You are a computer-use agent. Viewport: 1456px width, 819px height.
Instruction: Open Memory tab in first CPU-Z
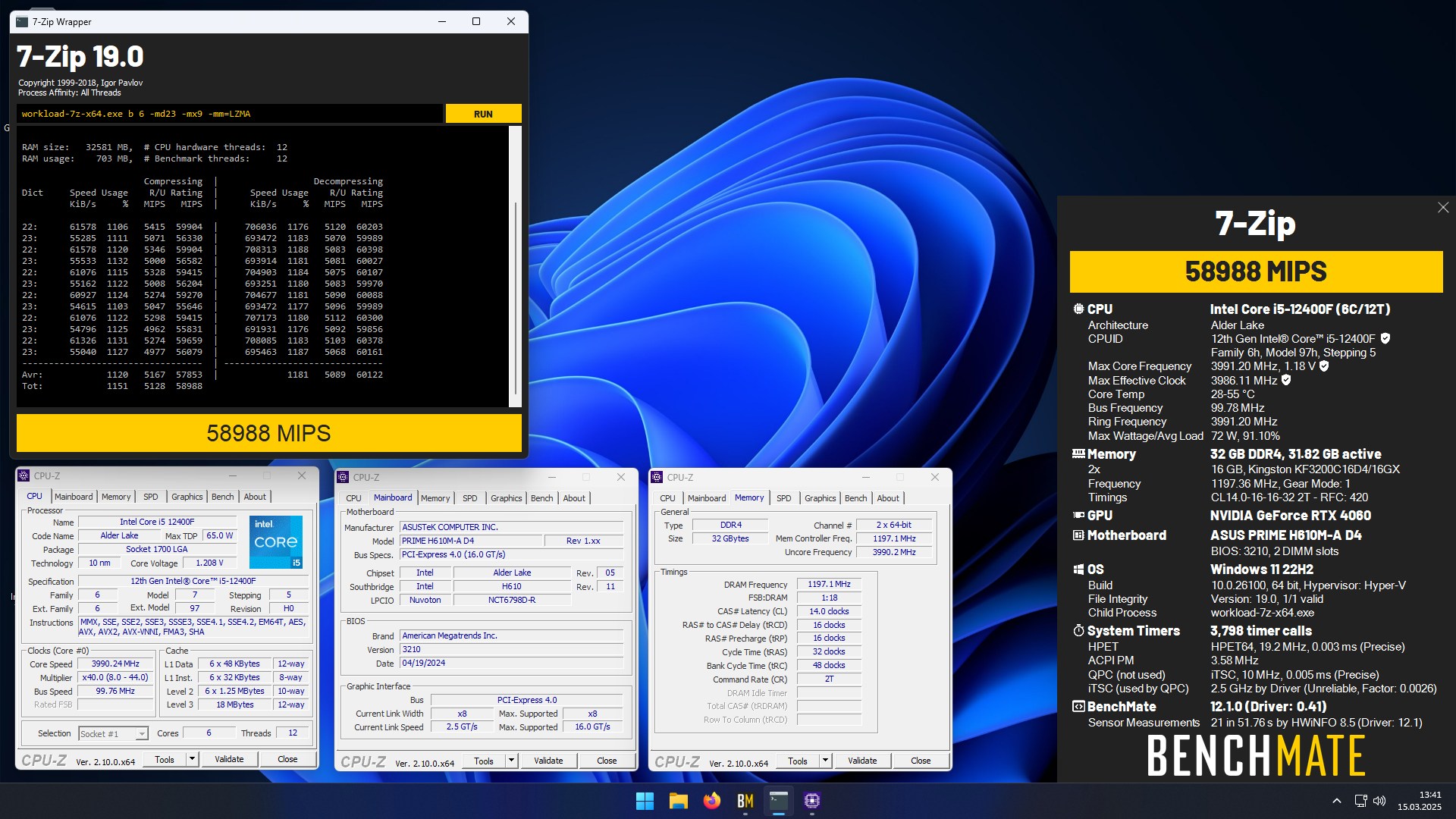coord(116,497)
